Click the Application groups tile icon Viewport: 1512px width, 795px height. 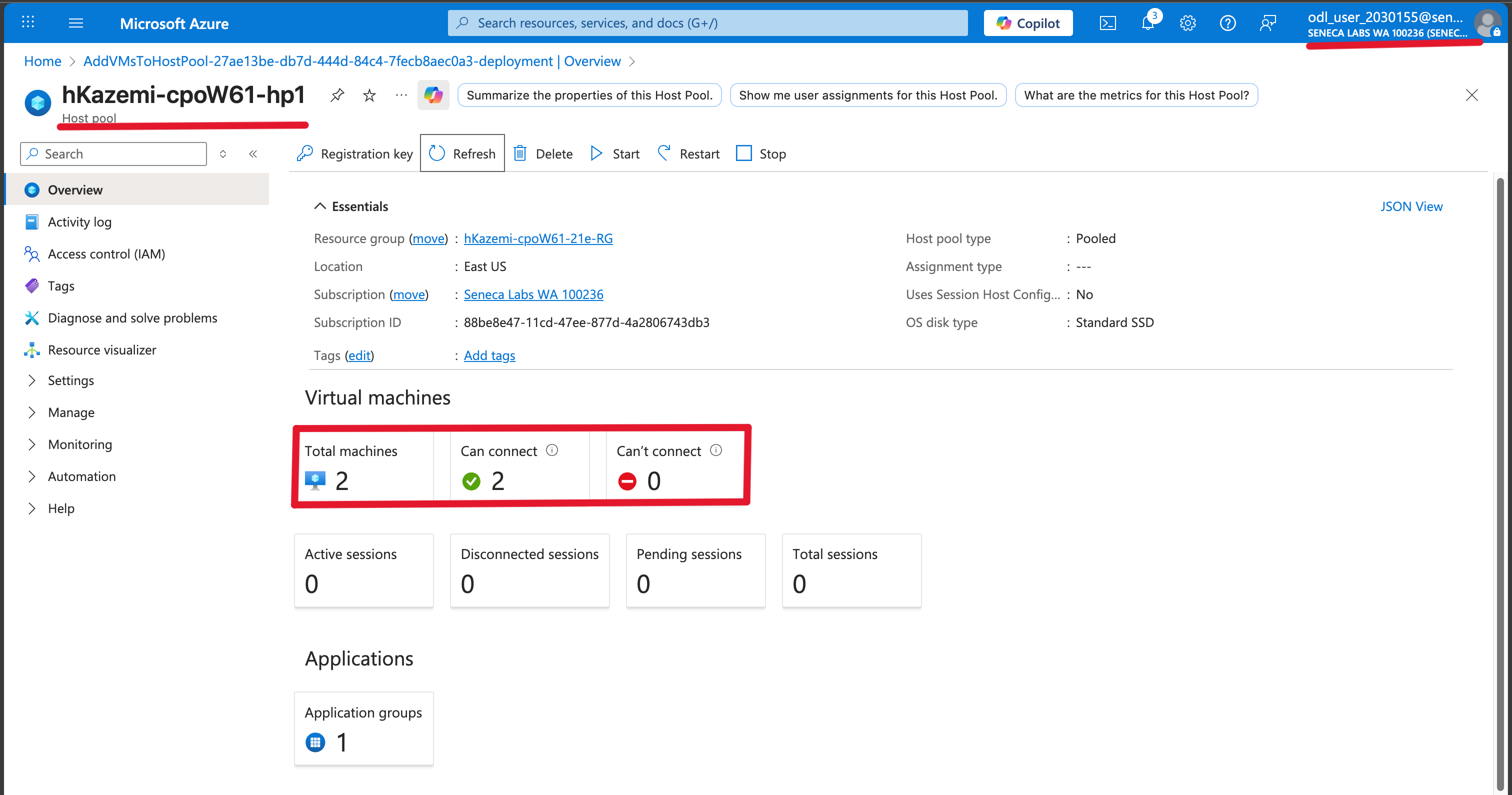point(315,742)
